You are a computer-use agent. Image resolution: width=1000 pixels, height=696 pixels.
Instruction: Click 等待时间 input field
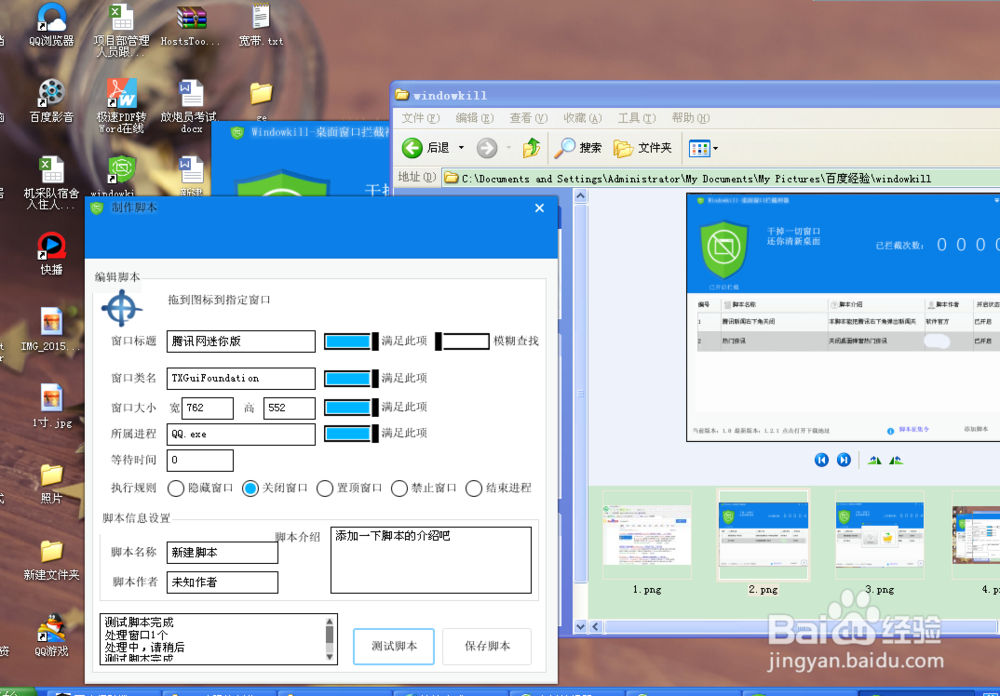click(x=200, y=460)
